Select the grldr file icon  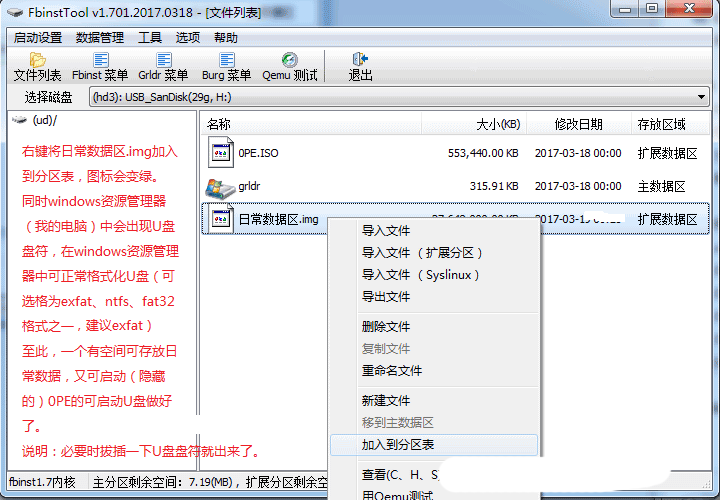[x=220, y=187]
